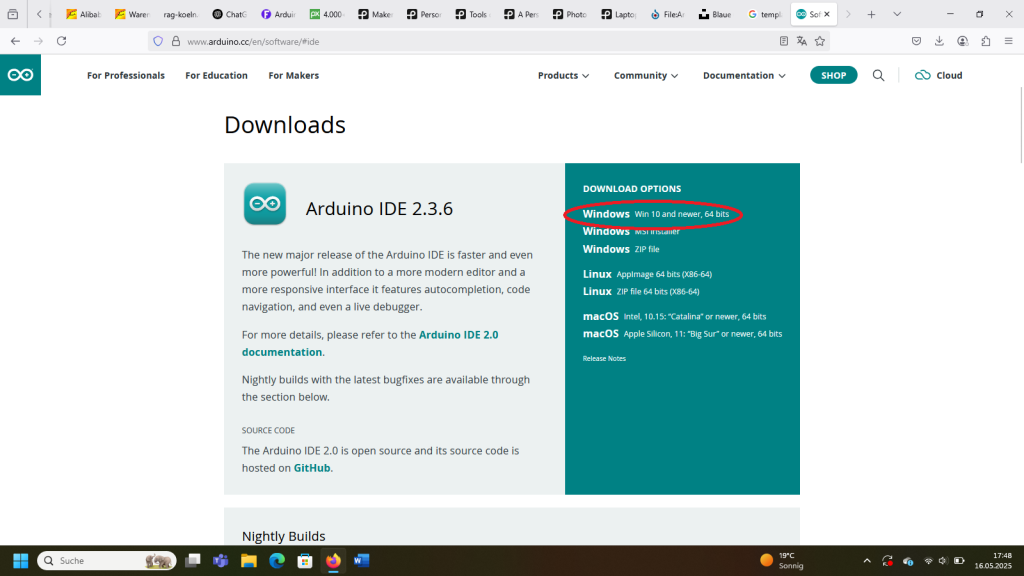
Task: Open the For Professionals page
Action: coord(126,76)
